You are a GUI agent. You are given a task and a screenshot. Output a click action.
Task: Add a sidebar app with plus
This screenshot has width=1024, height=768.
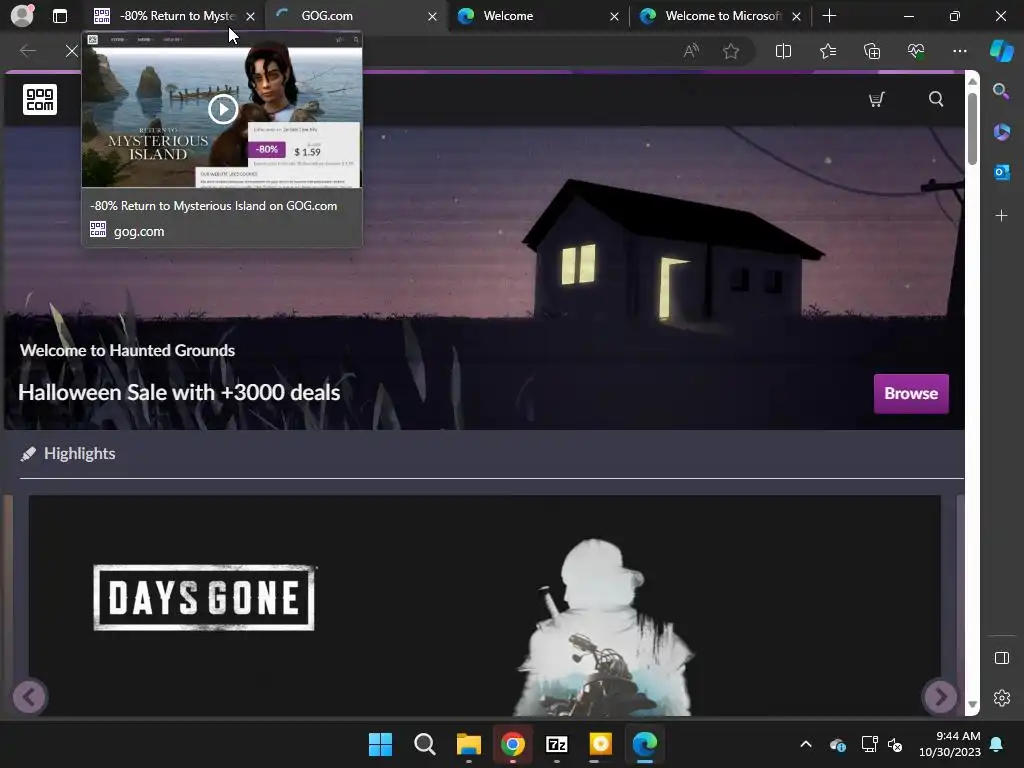click(x=1001, y=216)
